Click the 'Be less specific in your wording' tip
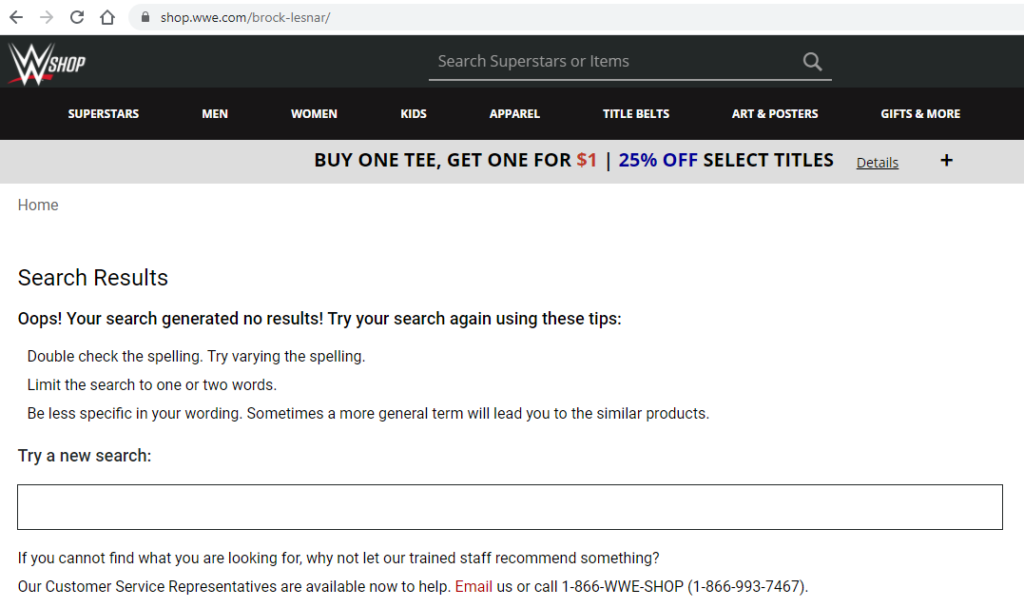Viewport: 1024px width, 608px height. pos(368,413)
